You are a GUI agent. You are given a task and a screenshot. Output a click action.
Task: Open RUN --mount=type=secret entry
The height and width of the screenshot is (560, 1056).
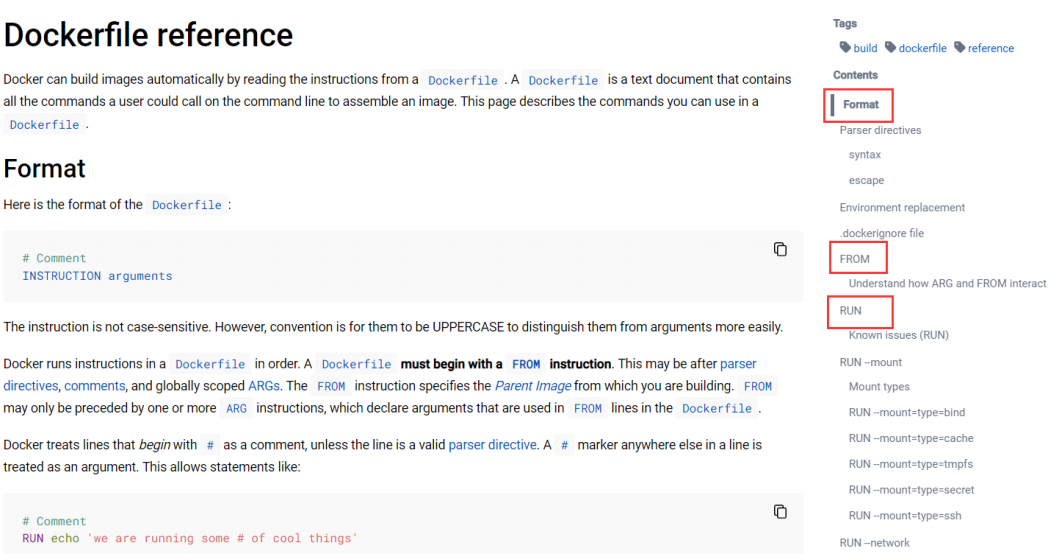(911, 490)
